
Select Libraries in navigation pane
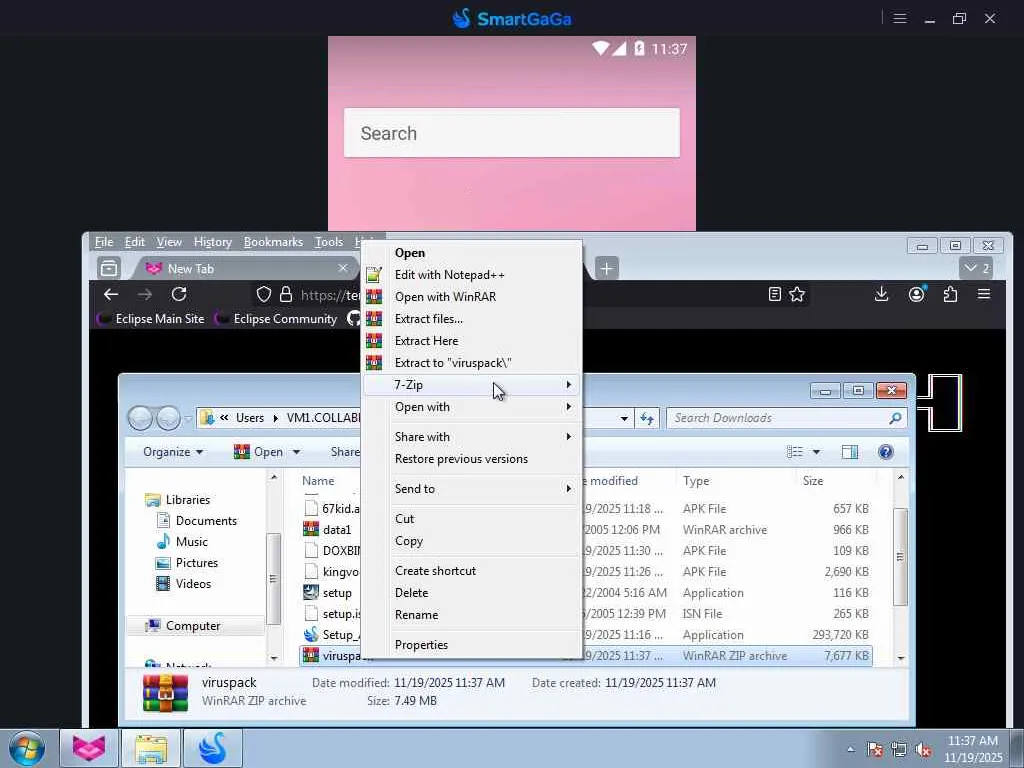(x=187, y=500)
